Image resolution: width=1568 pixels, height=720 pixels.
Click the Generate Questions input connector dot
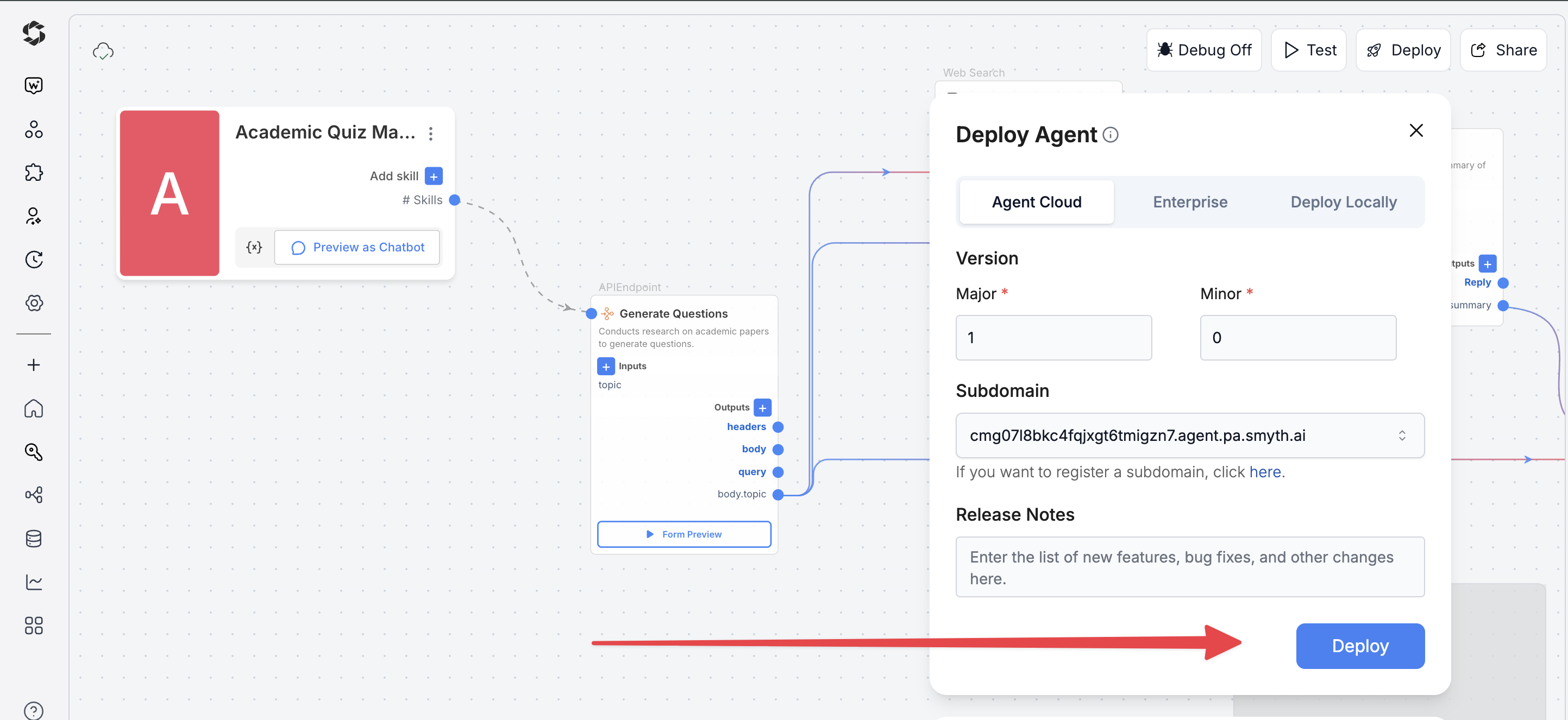[591, 314]
